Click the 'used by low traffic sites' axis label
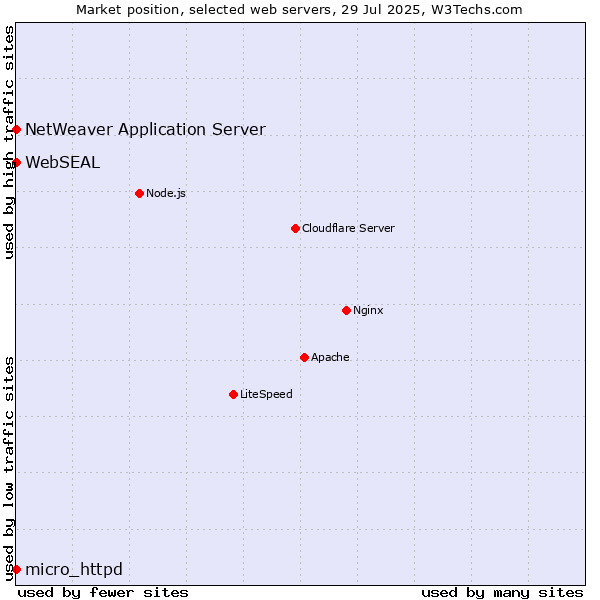 8,469
